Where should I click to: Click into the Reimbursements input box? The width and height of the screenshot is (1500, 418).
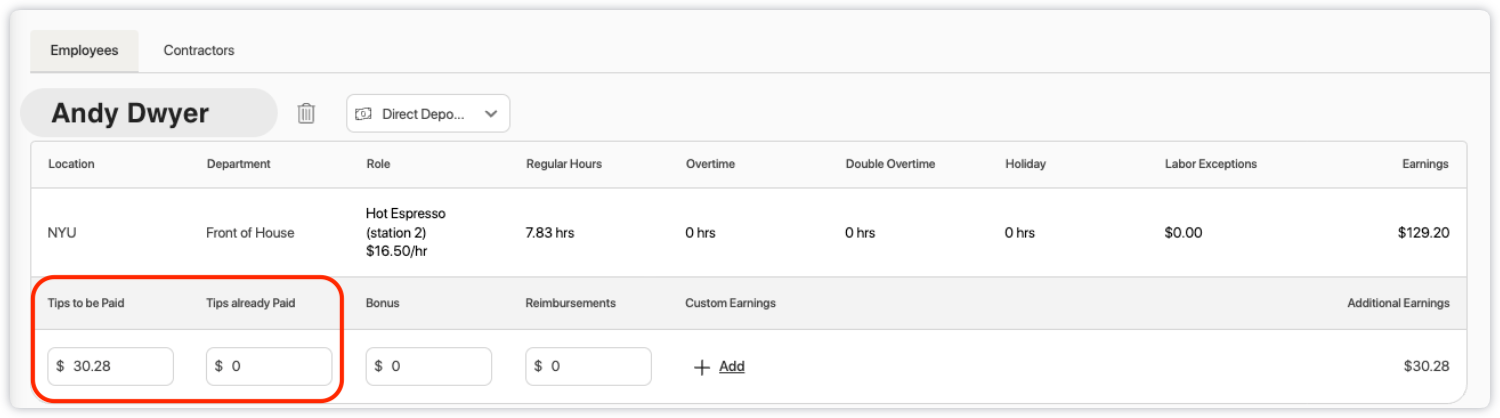click(595, 366)
